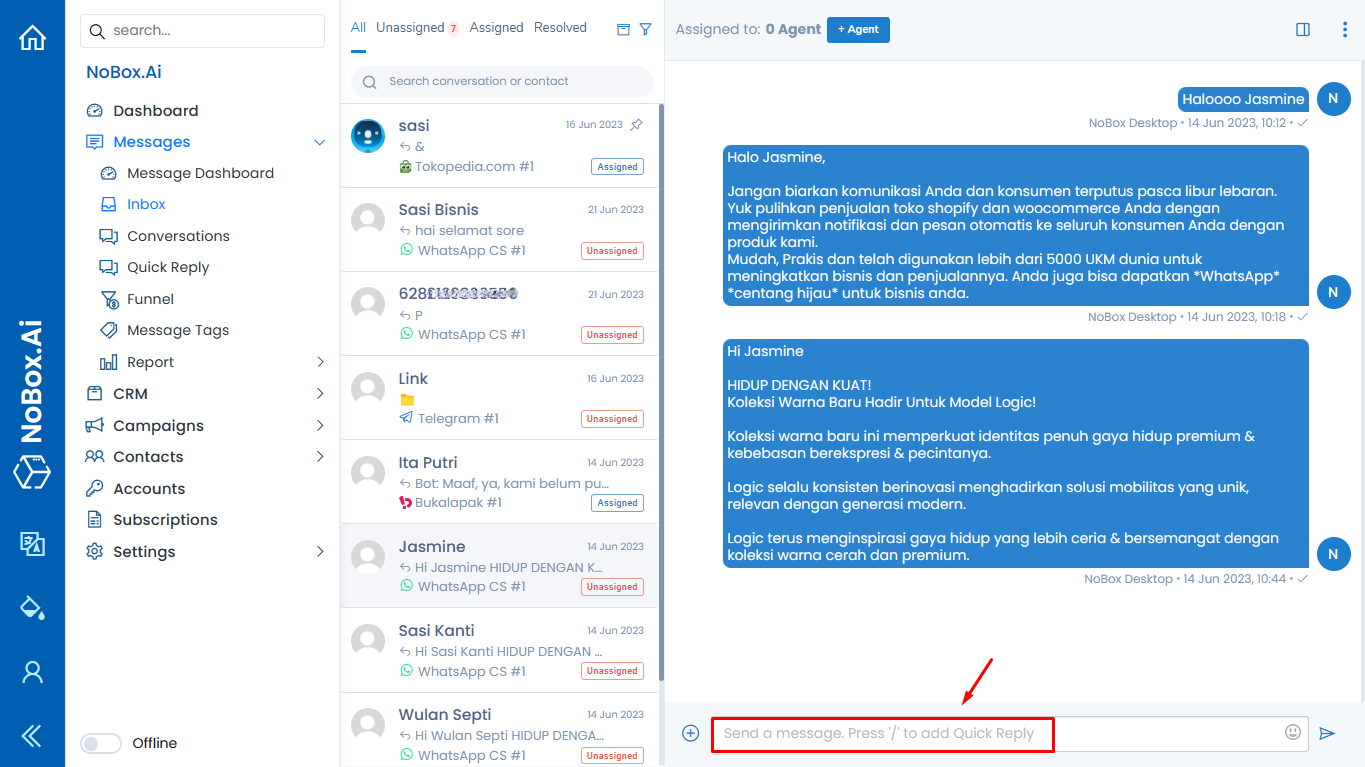Open Quick Reply in the sidebar
The width and height of the screenshot is (1365, 767).
point(168,267)
